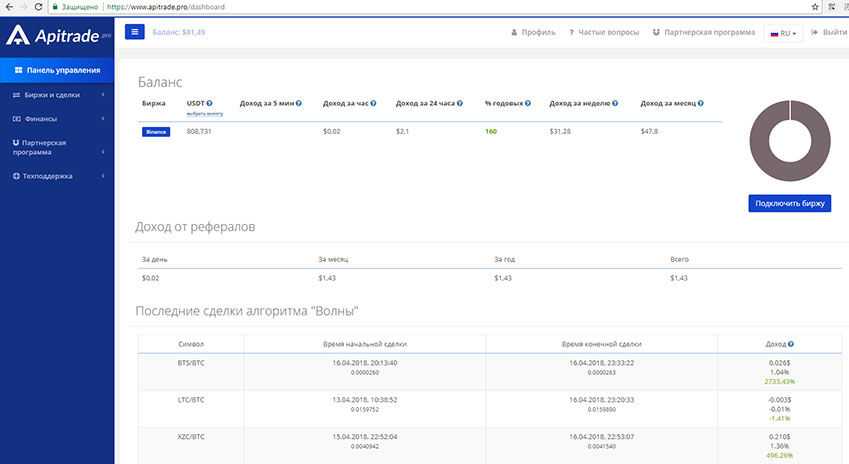Click the Выйти logout link
Screen dimensions: 849x464
829,32
